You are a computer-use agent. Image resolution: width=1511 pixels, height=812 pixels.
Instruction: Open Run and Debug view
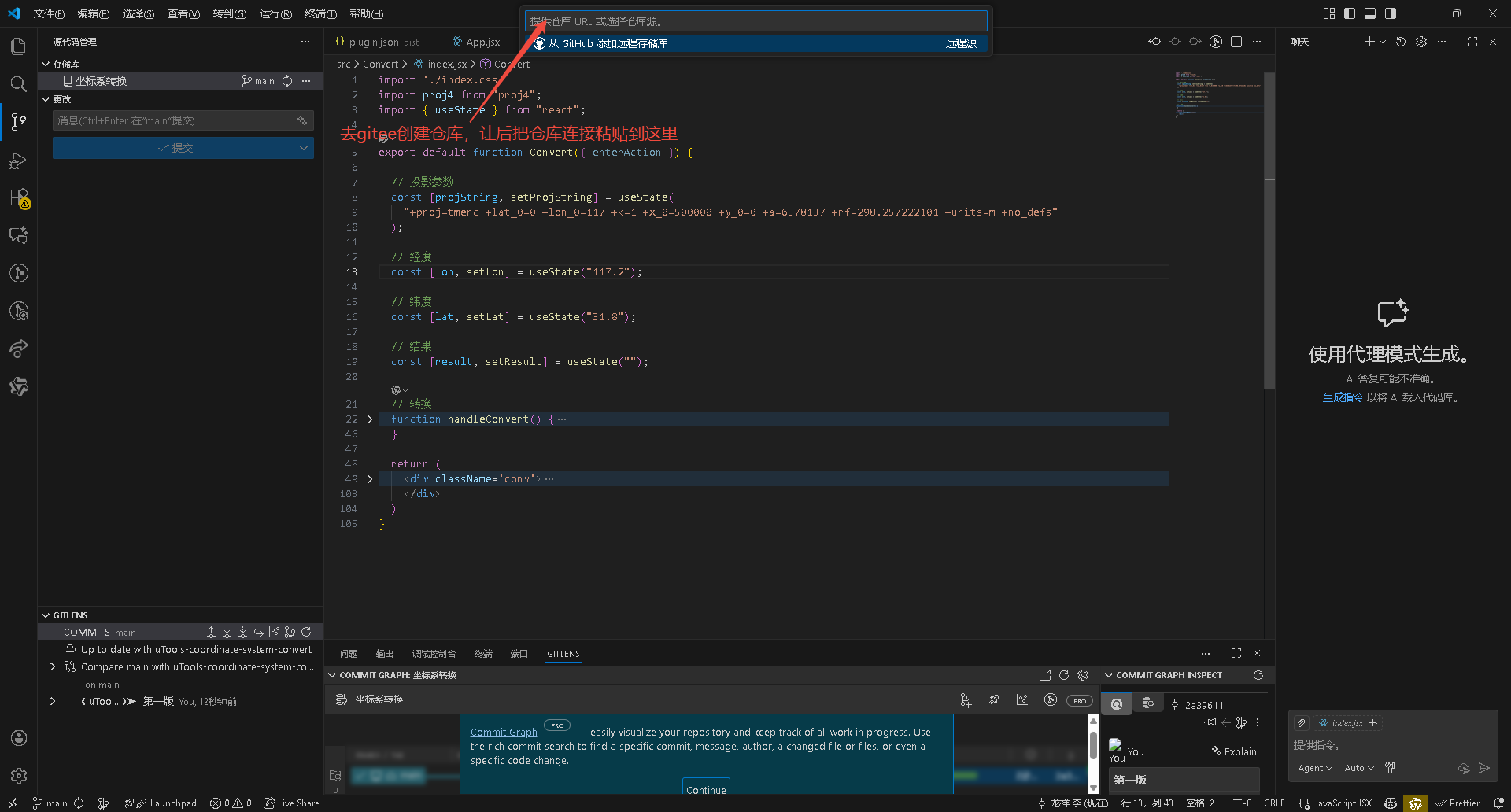pos(19,161)
